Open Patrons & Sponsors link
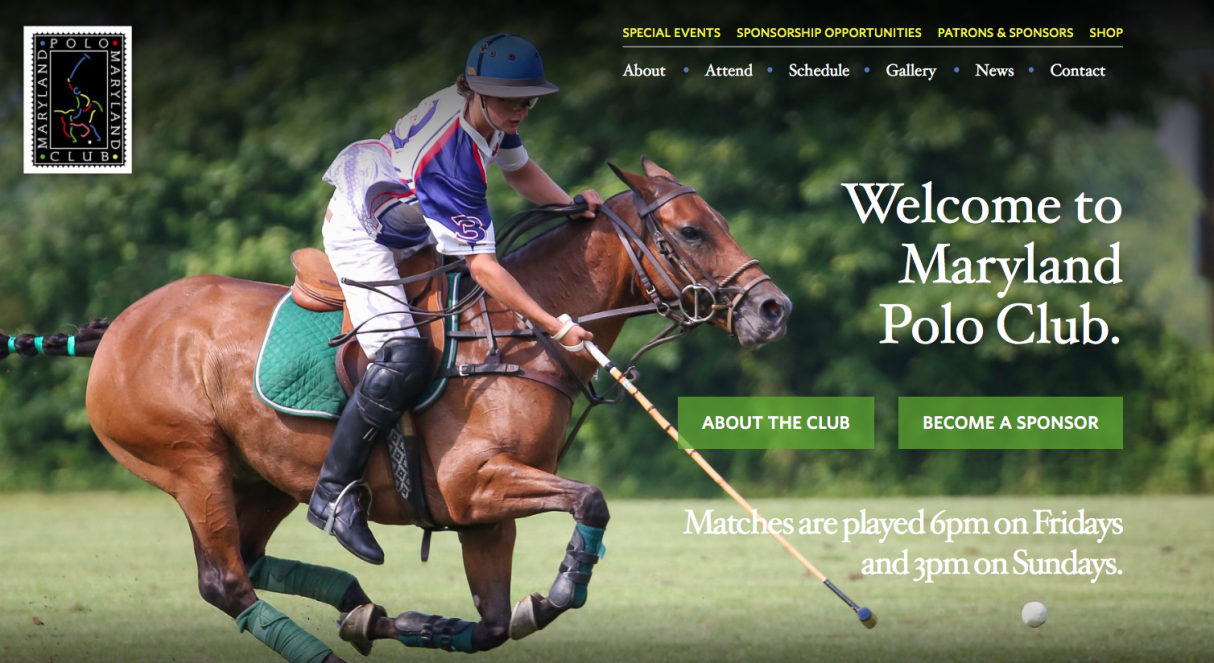 click(x=1005, y=33)
